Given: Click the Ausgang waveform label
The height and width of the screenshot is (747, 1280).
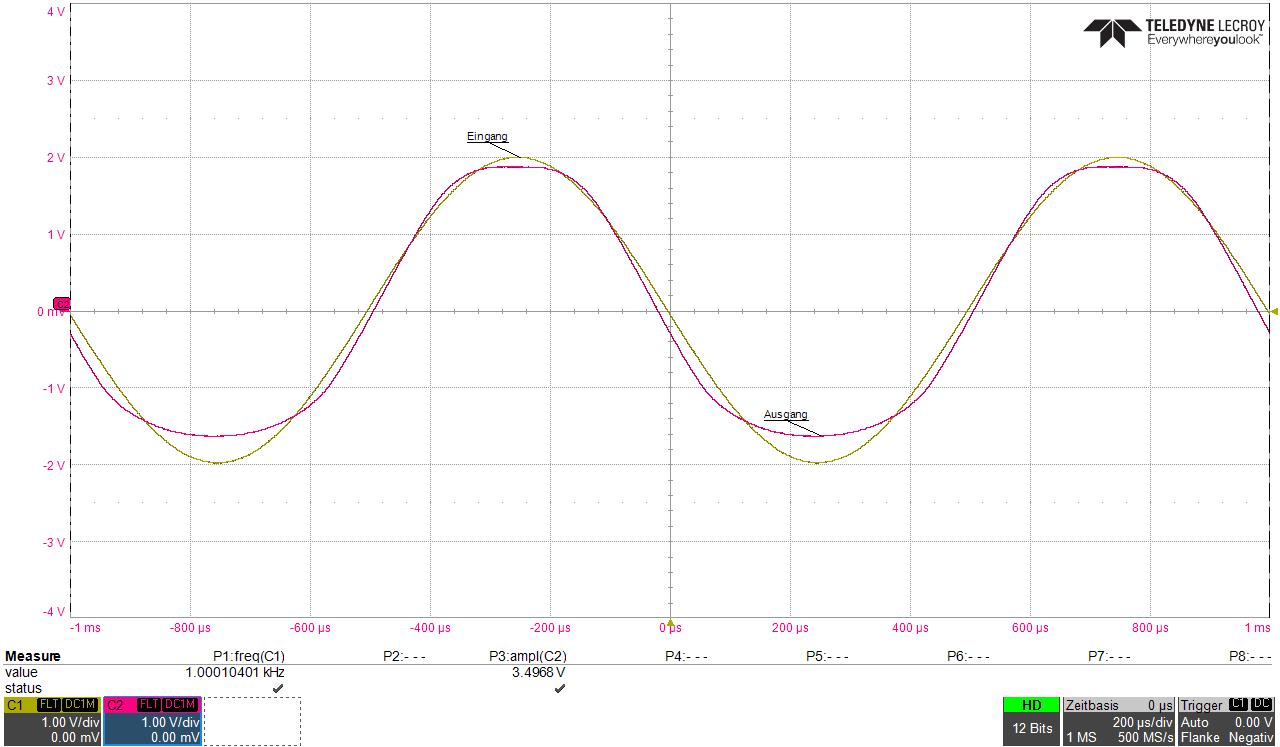Looking at the screenshot, I should 785,414.
